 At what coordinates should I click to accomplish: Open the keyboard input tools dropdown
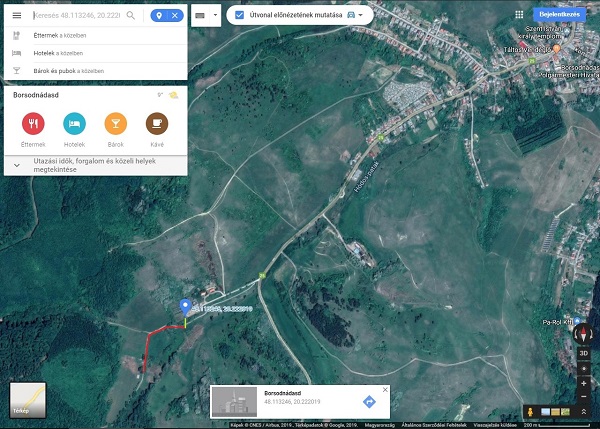click(205, 16)
